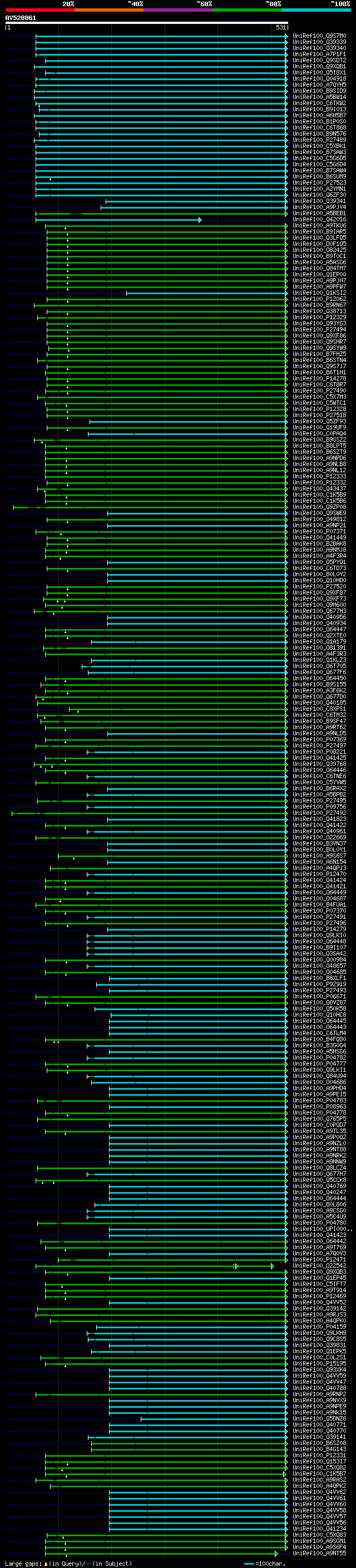Select the UniRef100_P15195 label
356x1568 pixels.
click(x=319, y=1363)
